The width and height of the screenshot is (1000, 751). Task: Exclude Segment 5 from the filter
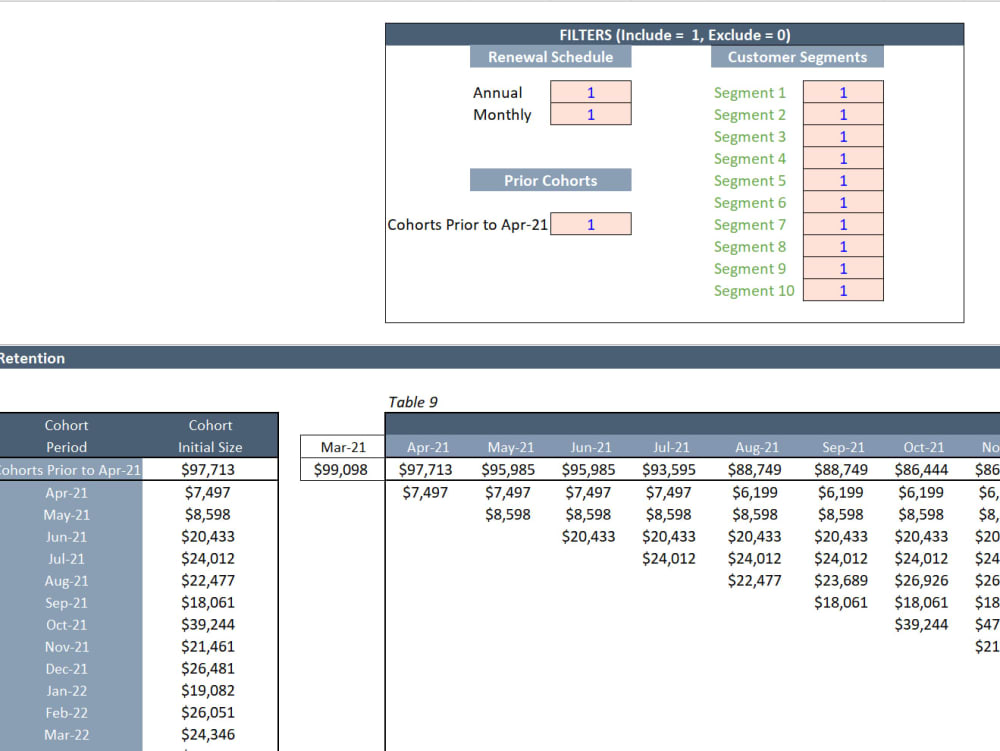click(x=843, y=180)
